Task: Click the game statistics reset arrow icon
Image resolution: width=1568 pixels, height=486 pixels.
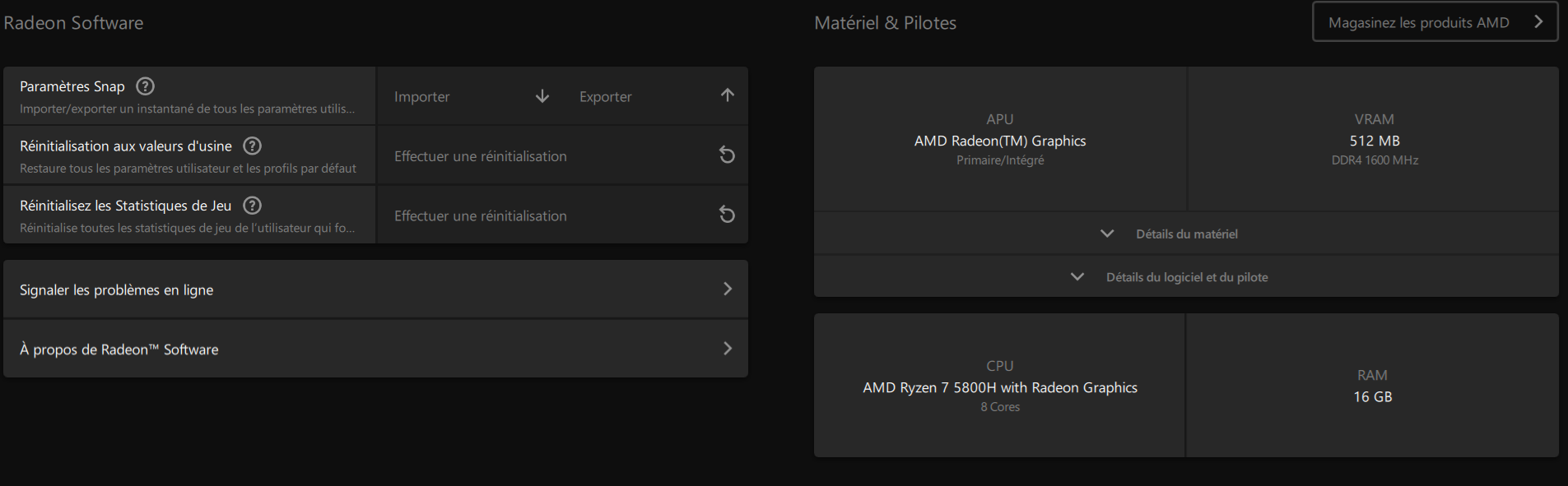Action: (x=727, y=215)
